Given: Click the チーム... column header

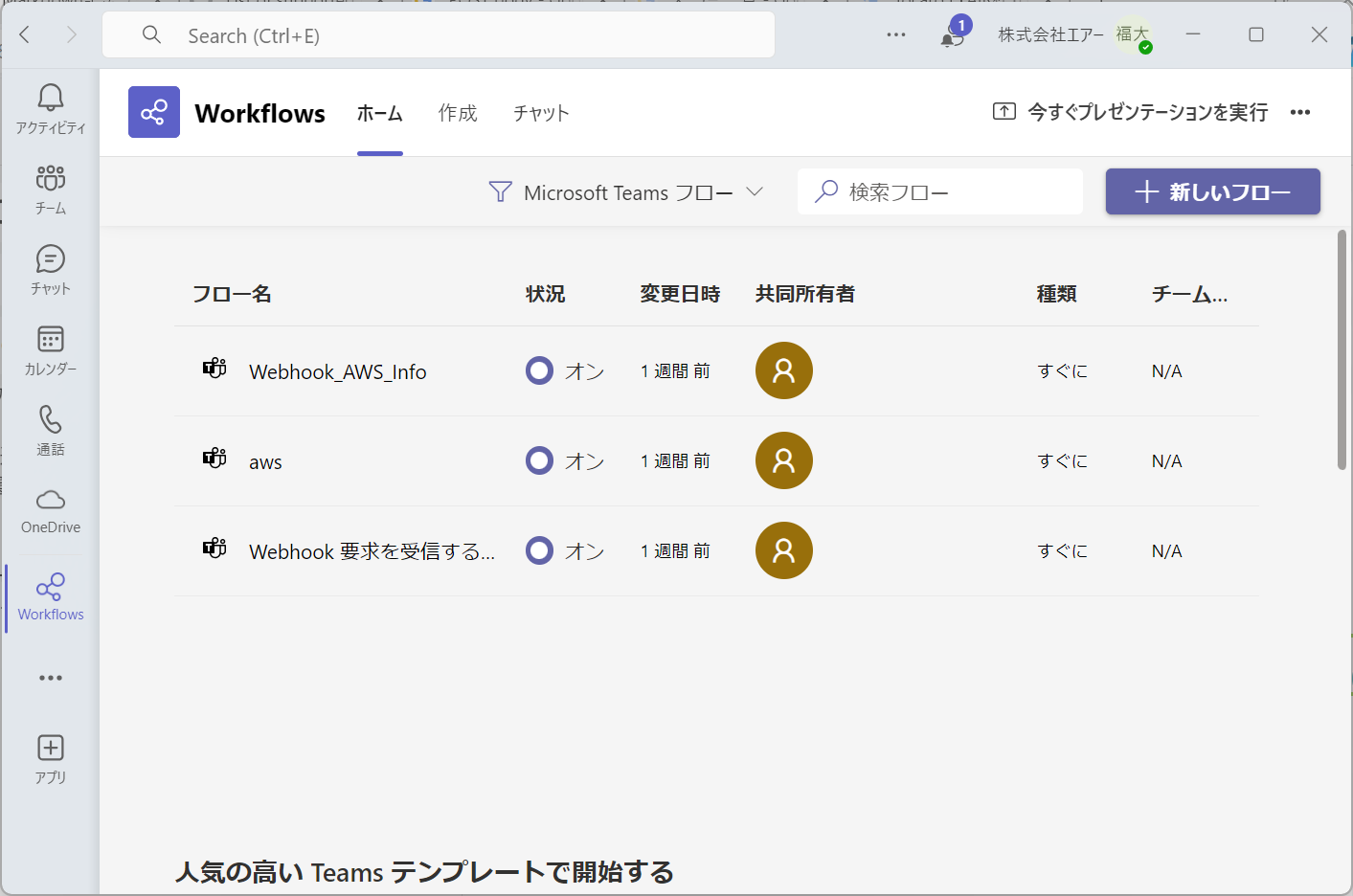Looking at the screenshot, I should (x=1189, y=294).
